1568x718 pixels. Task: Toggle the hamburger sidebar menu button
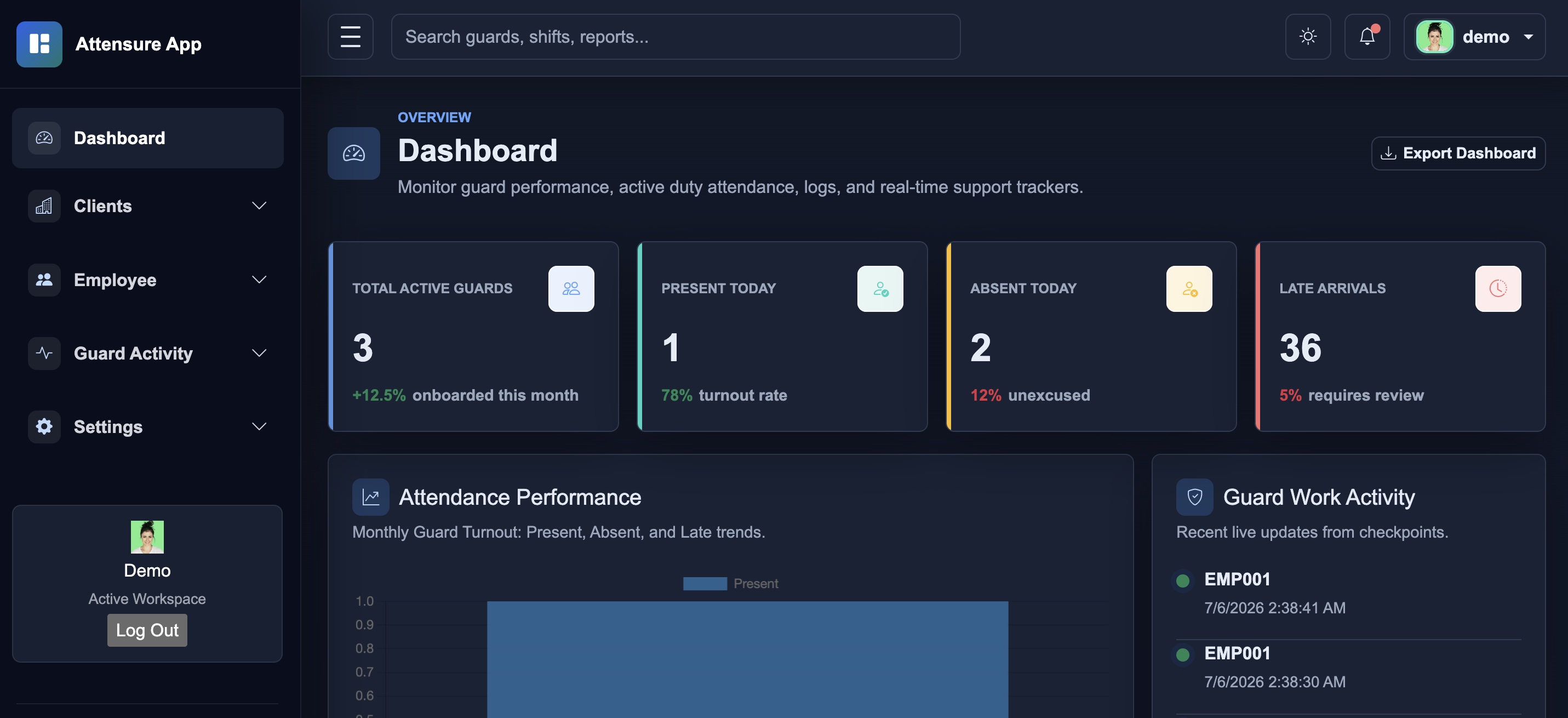point(350,37)
